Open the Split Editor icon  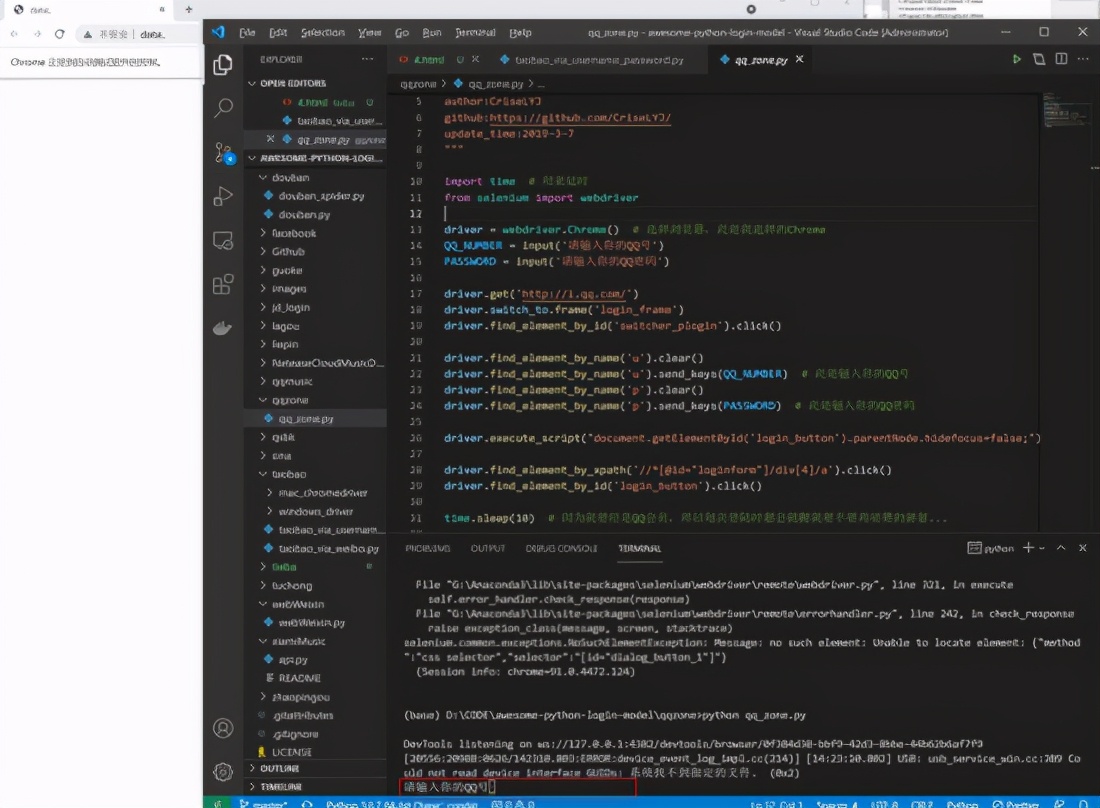pos(1062,59)
